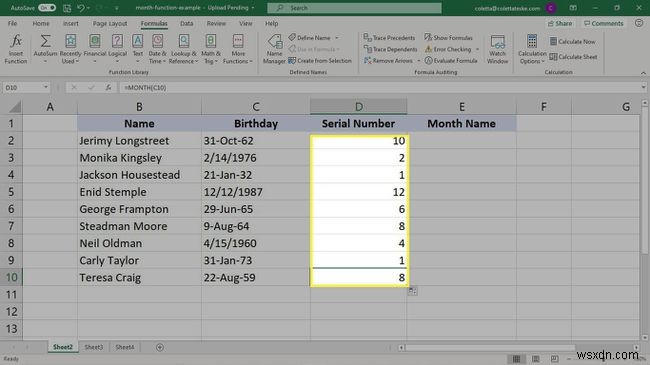Collapse the ribbon
The width and height of the screenshot is (650, 365).
[x=643, y=73]
